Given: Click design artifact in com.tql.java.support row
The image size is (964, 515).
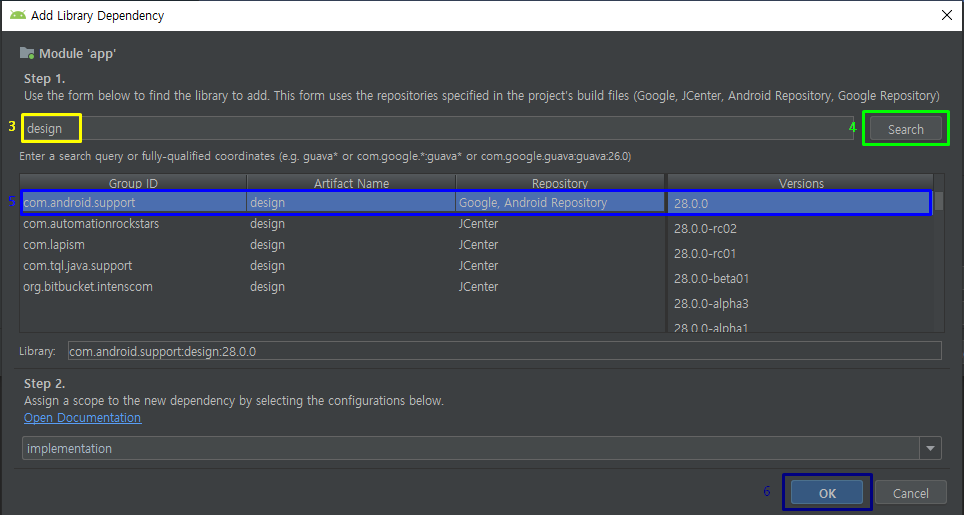Looking at the screenshot, I should (351, 265).
